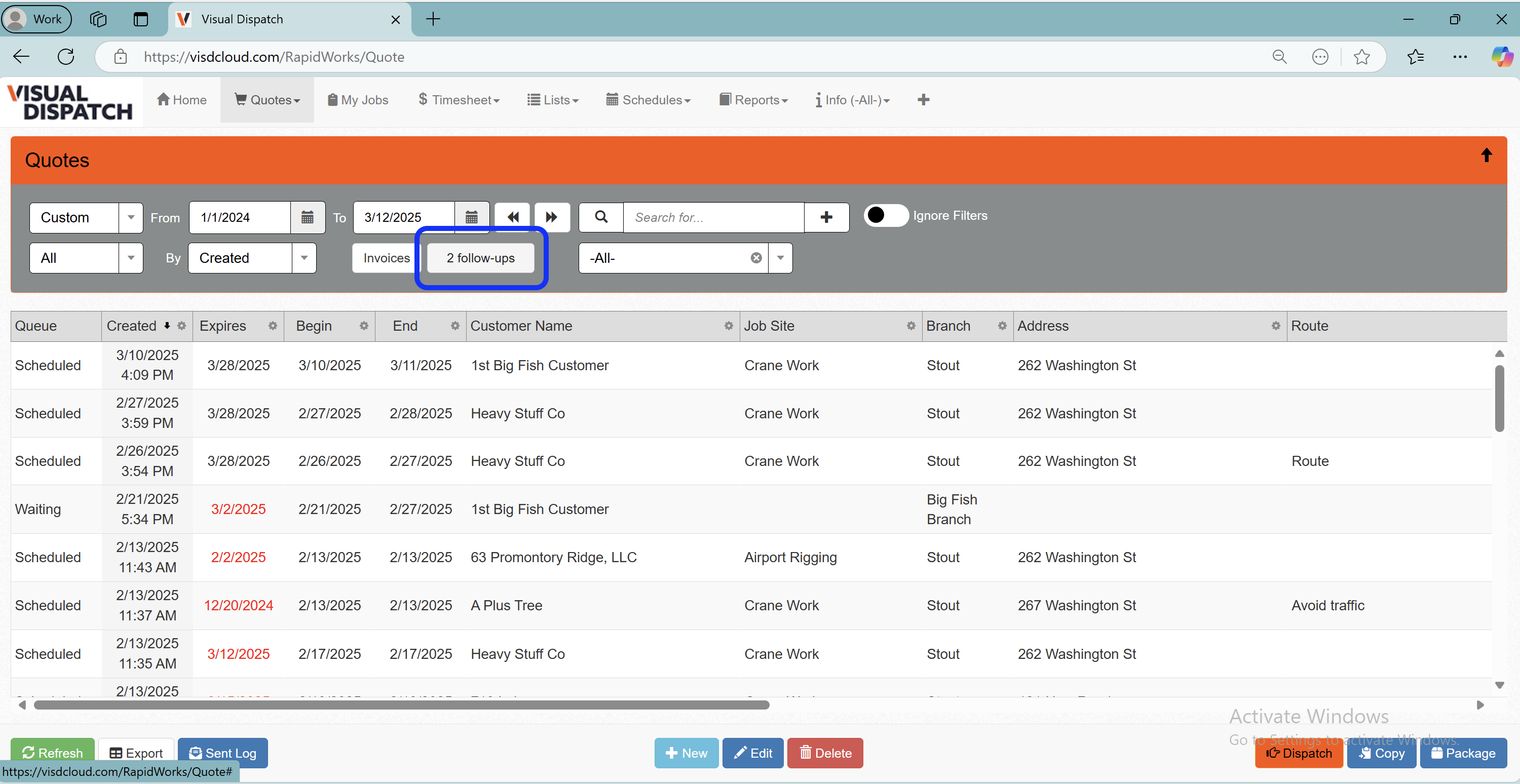Expand the -All- filter dropdown arrow
Viewport: 1520px width, 784px height.
coord(780,258)
